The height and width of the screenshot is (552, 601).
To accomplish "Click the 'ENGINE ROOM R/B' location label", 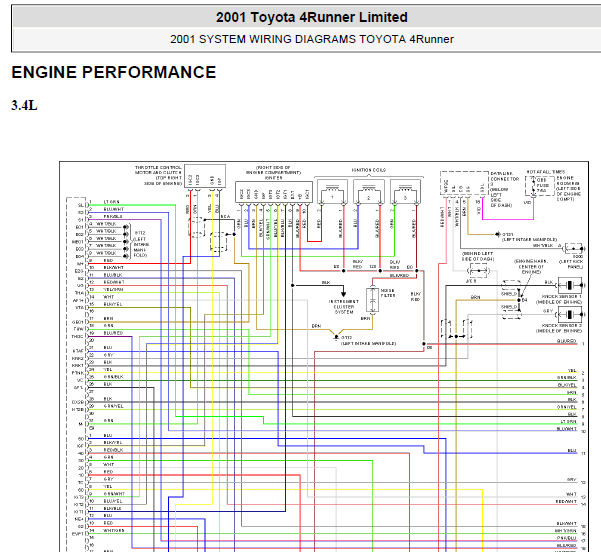I will coord(568,181).
